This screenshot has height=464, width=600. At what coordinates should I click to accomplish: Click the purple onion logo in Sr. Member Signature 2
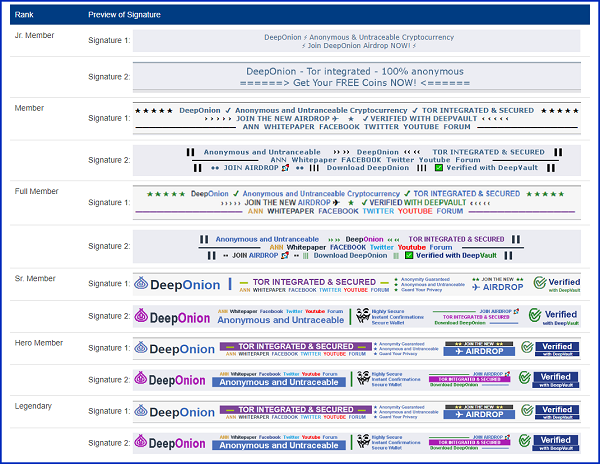[x=141, y=315]
